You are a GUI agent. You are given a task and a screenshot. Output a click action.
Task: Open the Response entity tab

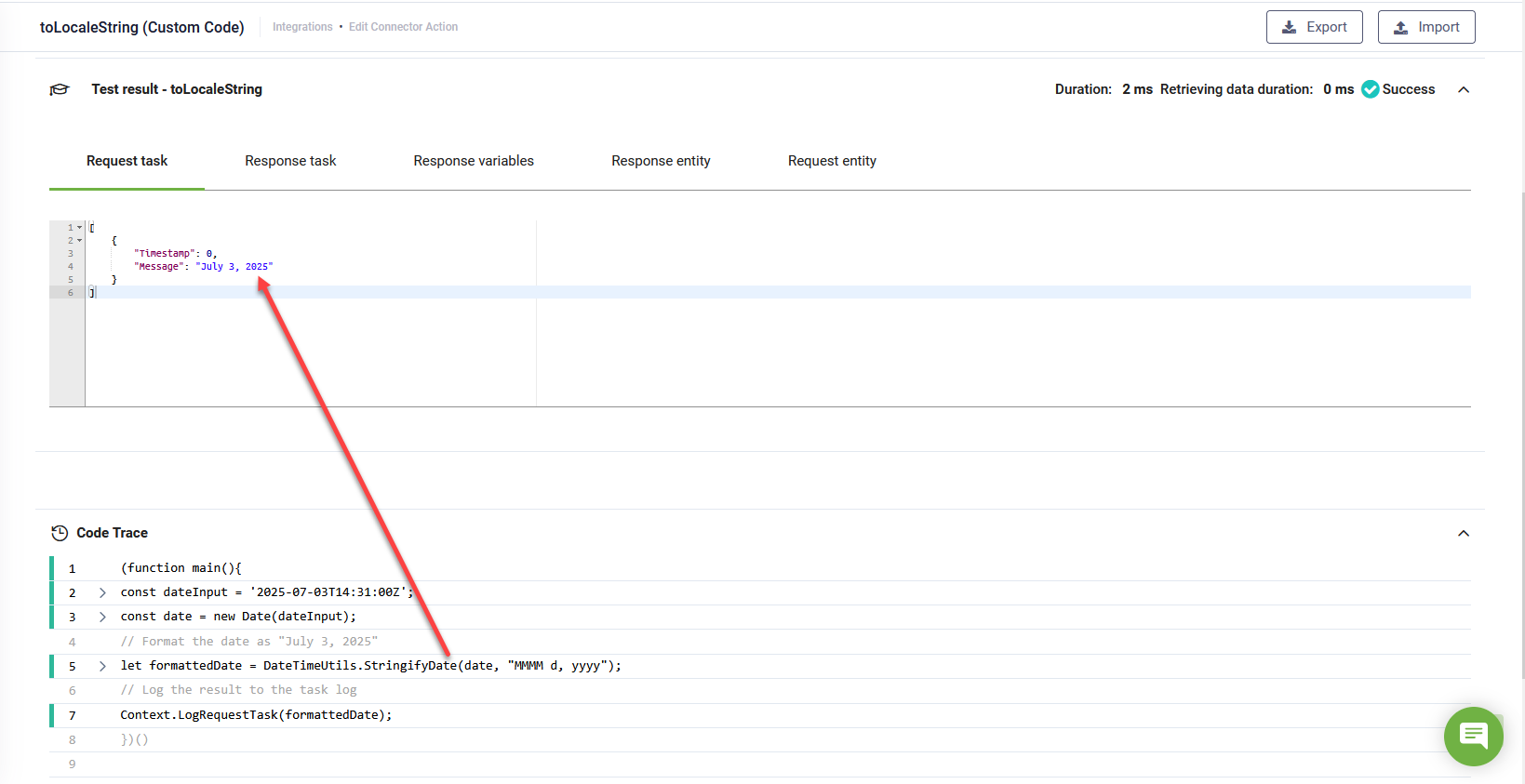(661, 161)
